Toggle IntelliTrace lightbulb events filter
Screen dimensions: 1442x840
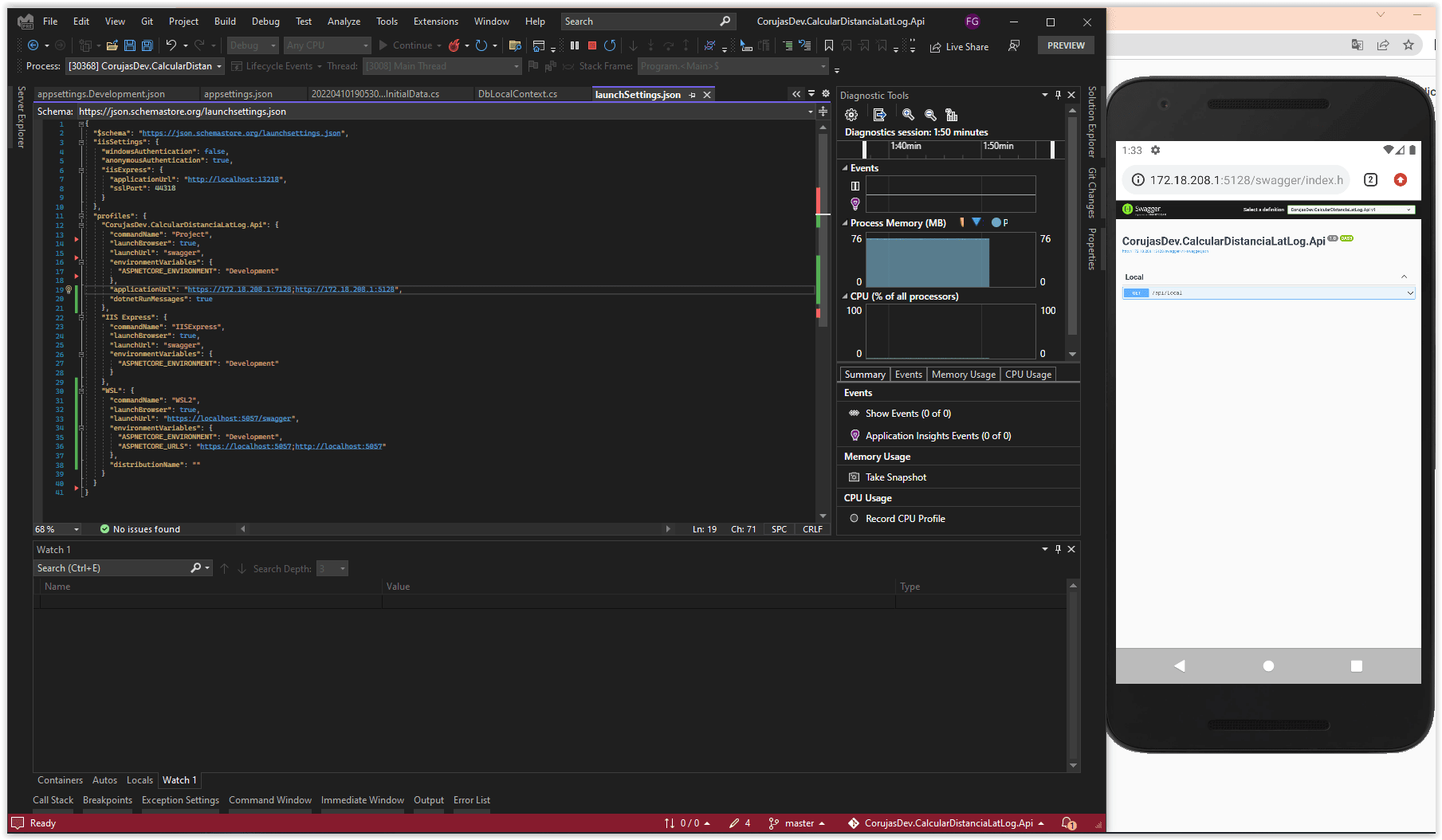(855, 204)
